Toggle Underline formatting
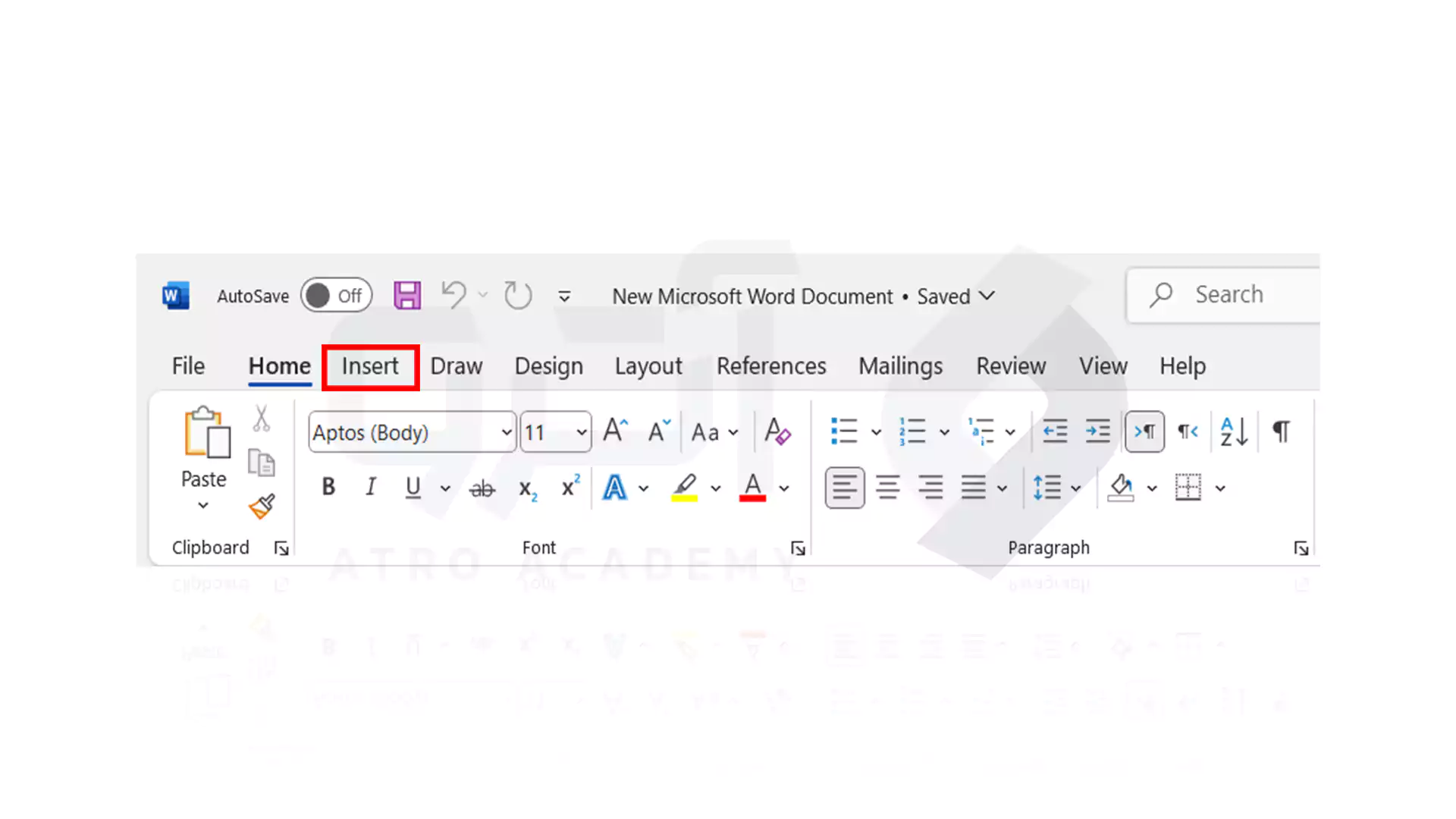 [x=413, y=487]
